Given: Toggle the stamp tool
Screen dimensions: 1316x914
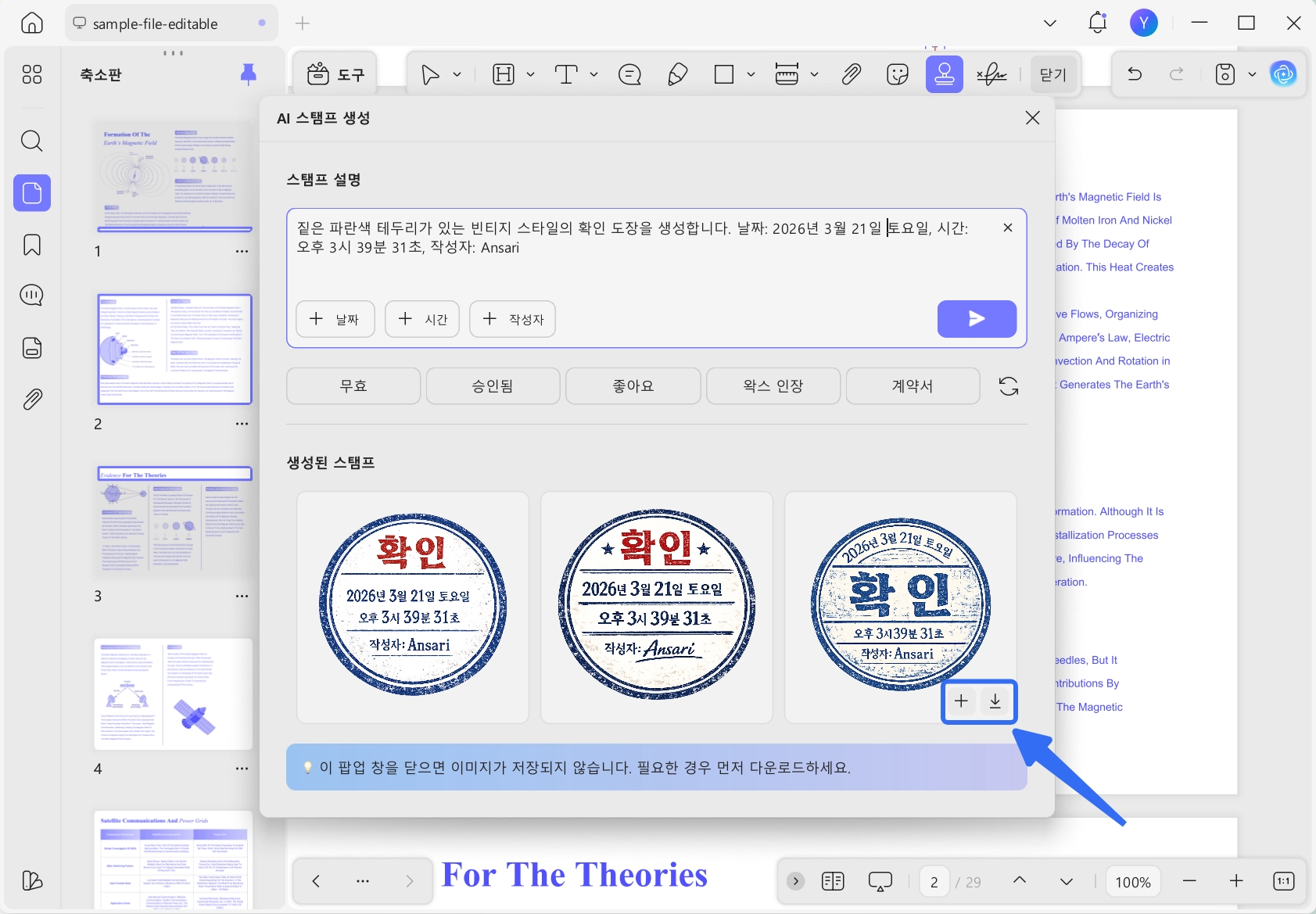Looking at the screenshot, I should pos(945,74).
